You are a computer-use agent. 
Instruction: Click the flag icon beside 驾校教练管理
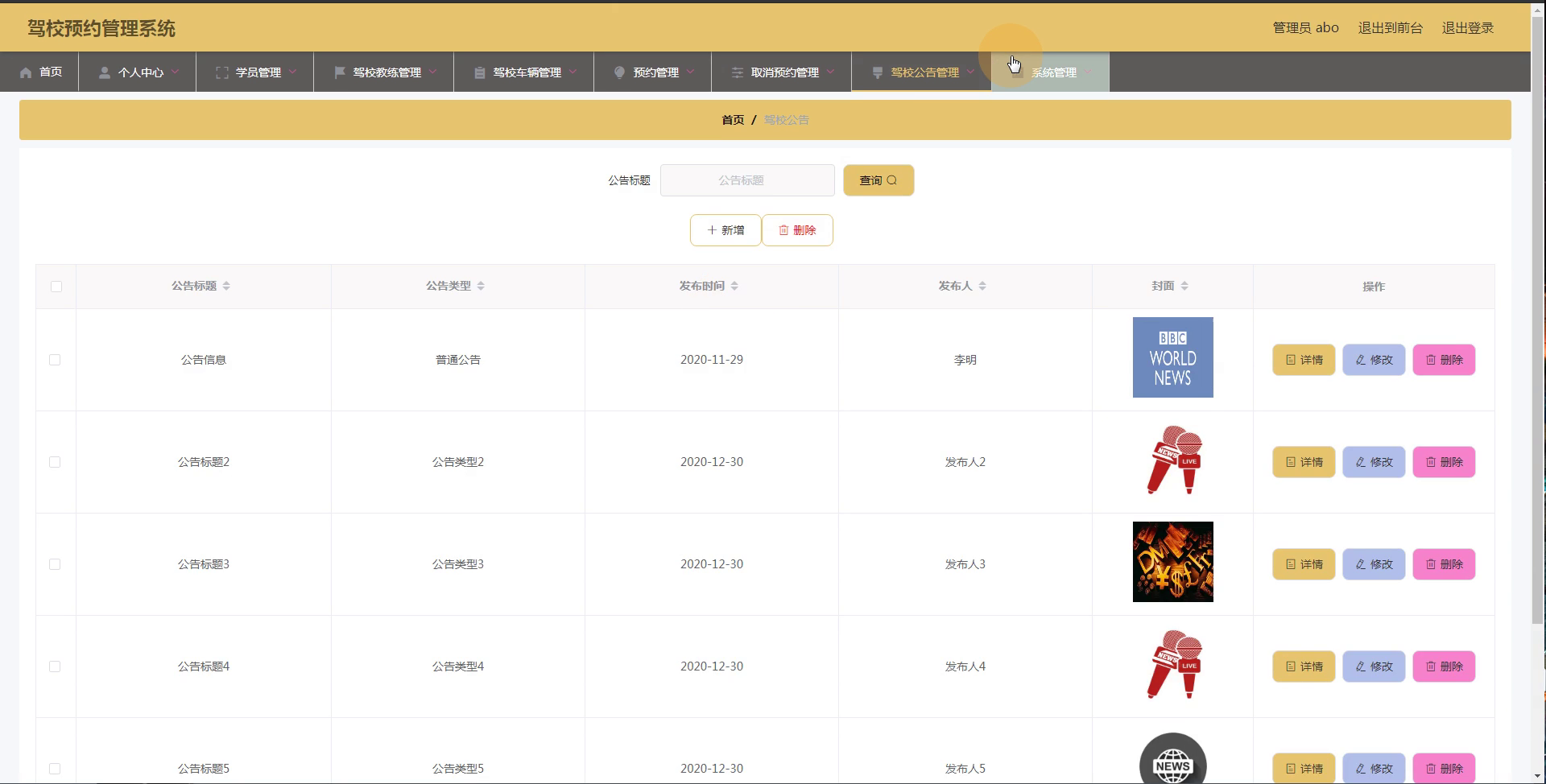tap(340, 72)
